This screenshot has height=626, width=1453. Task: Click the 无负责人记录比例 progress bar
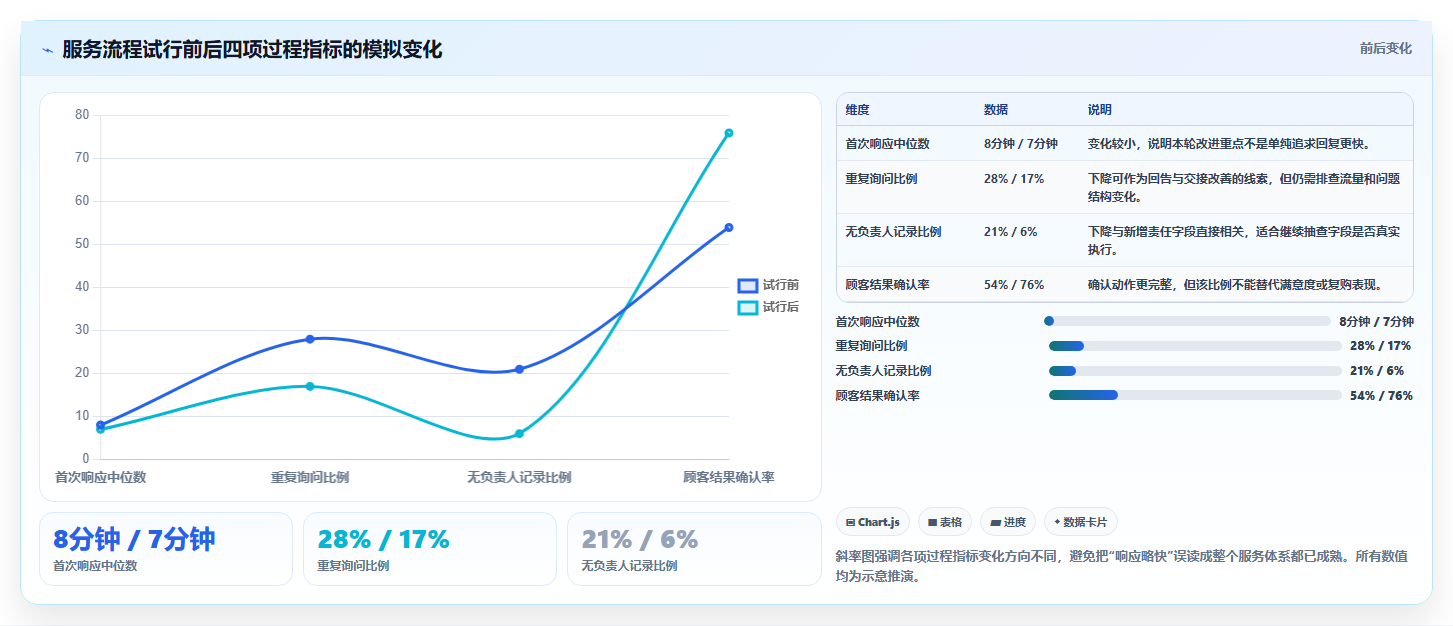(1195, 371)
